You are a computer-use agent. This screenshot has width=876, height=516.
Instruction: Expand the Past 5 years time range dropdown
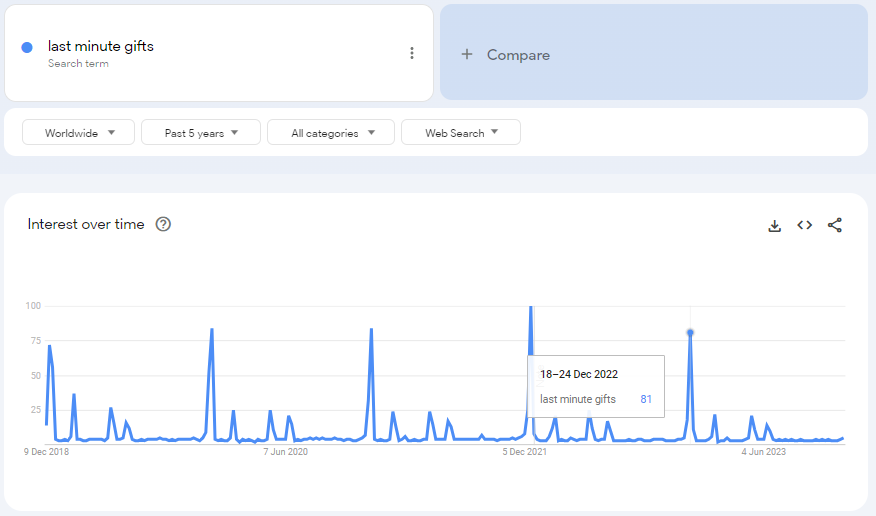tap(201, 133)
